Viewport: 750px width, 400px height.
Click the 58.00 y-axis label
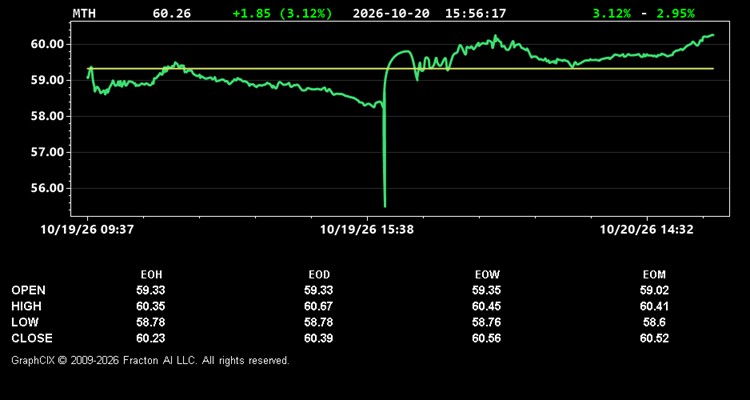point(47,116)
